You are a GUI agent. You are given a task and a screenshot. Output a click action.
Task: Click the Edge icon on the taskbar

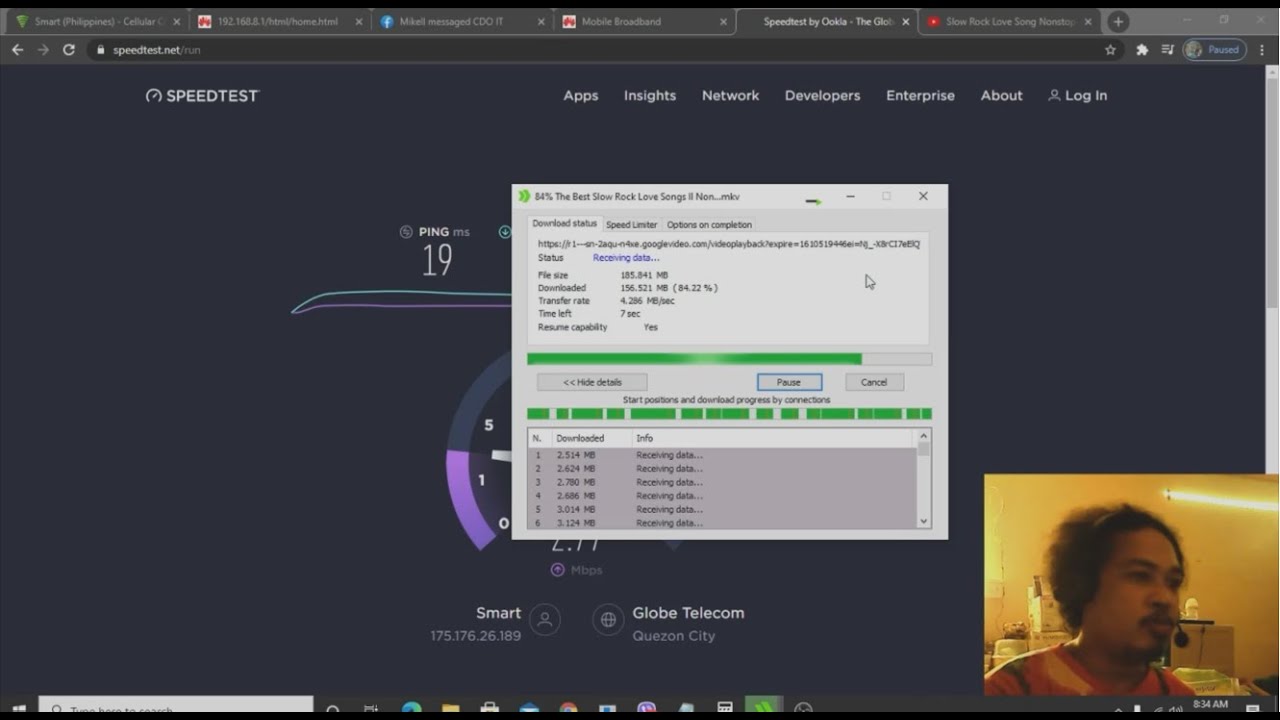(x=411, y=709)
